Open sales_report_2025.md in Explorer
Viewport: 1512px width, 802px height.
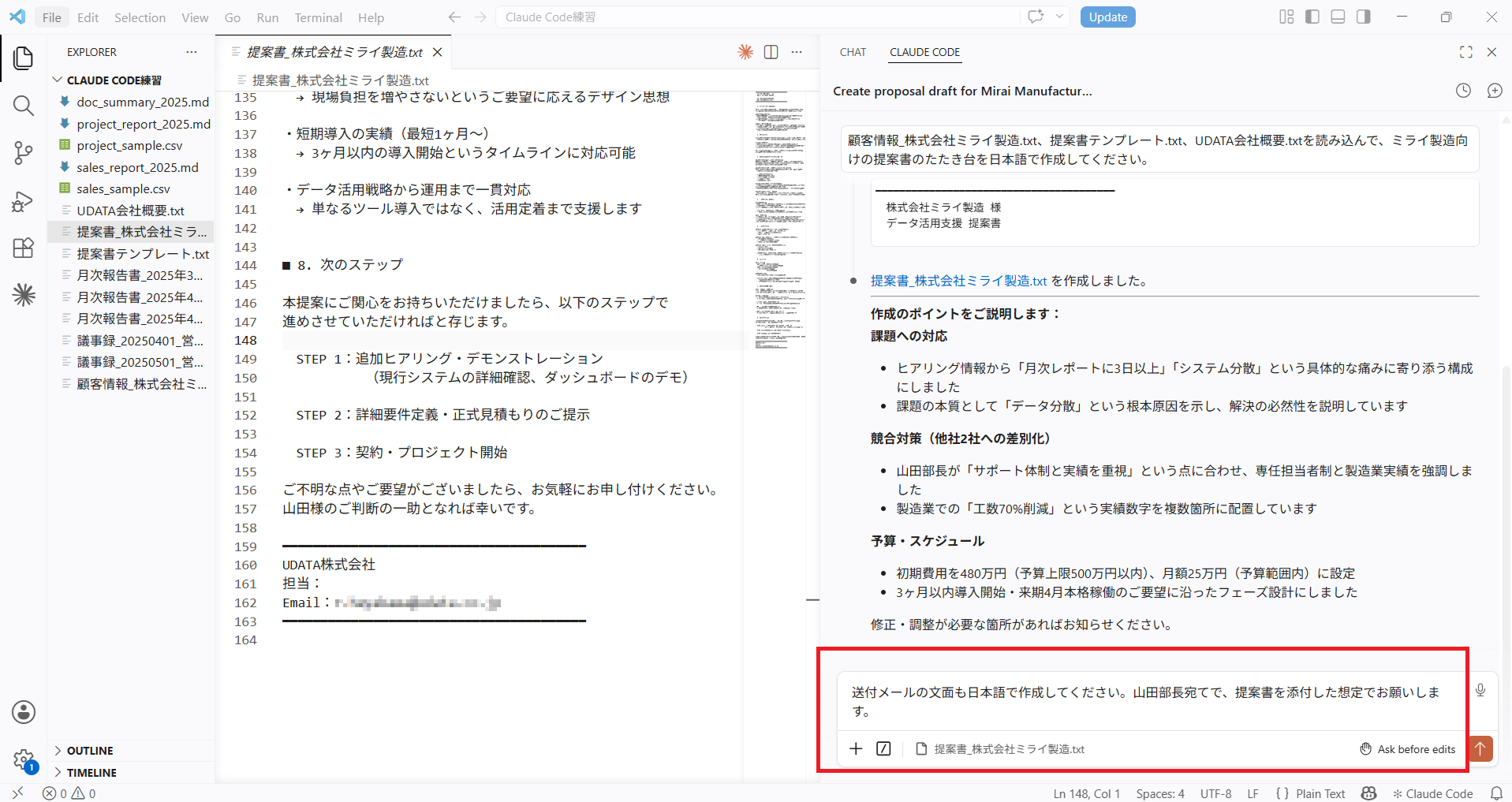click(x=131, y=167)
